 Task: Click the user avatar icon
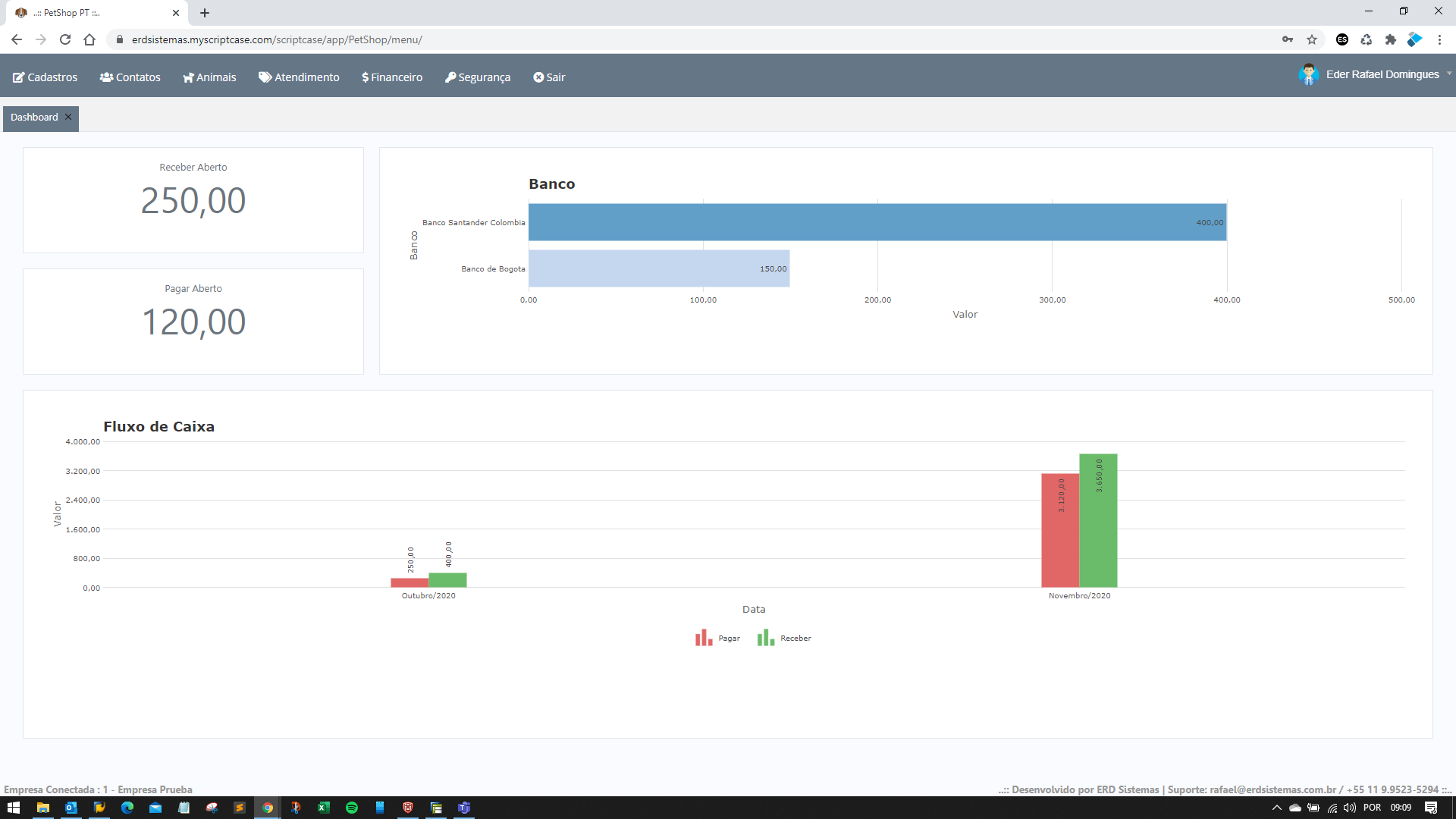(1308, 74)
